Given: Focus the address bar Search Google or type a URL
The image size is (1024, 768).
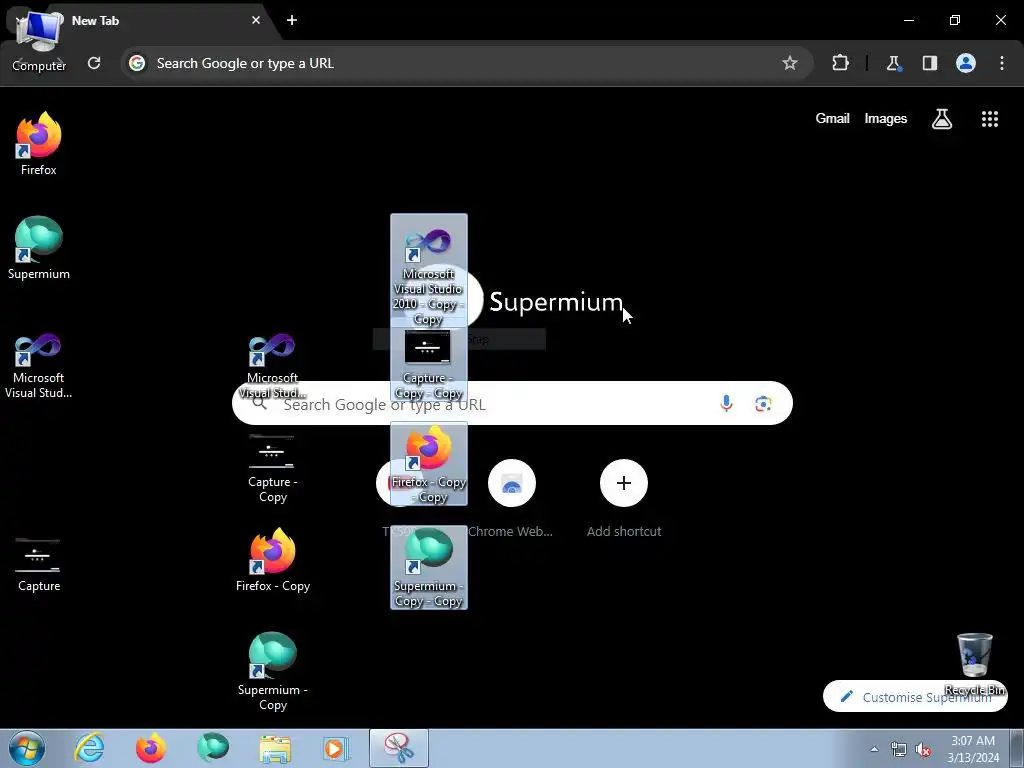Looking at the screenshot, I should pyautogui.click(x=467, y=63).
